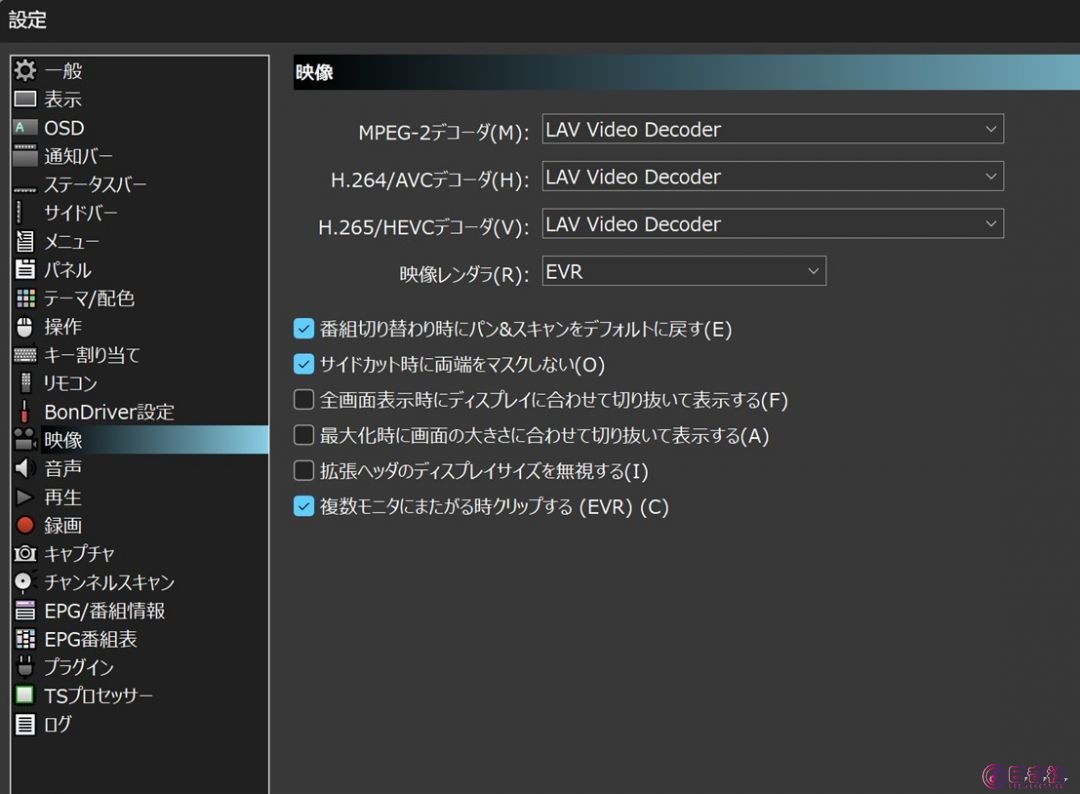Switch to the BonDriver設定 settings page

(108, 412)
